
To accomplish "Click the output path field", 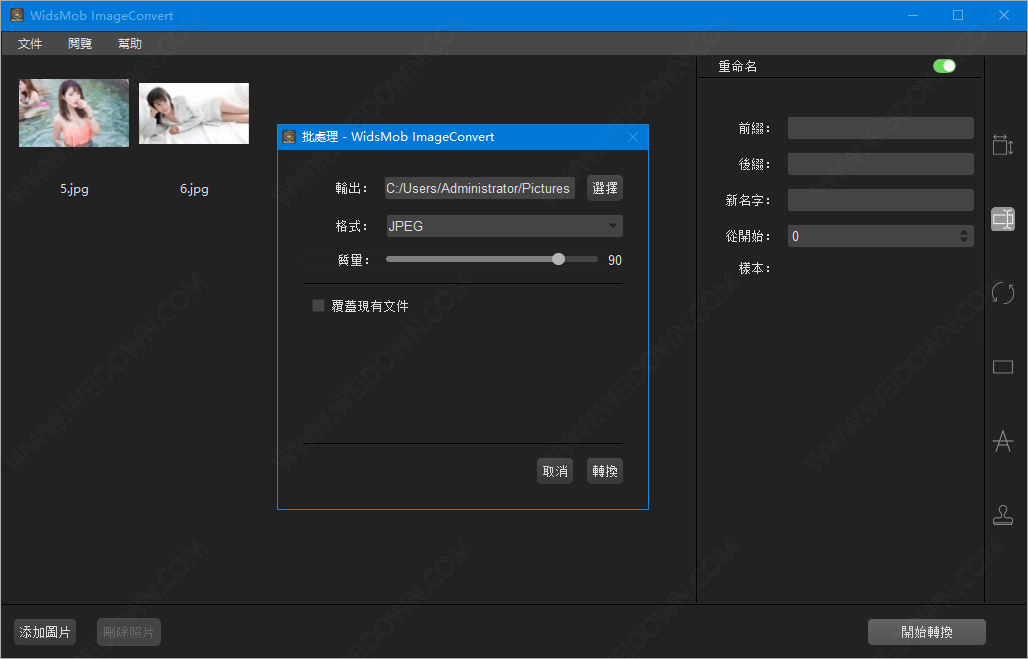I will pos(480,188).
